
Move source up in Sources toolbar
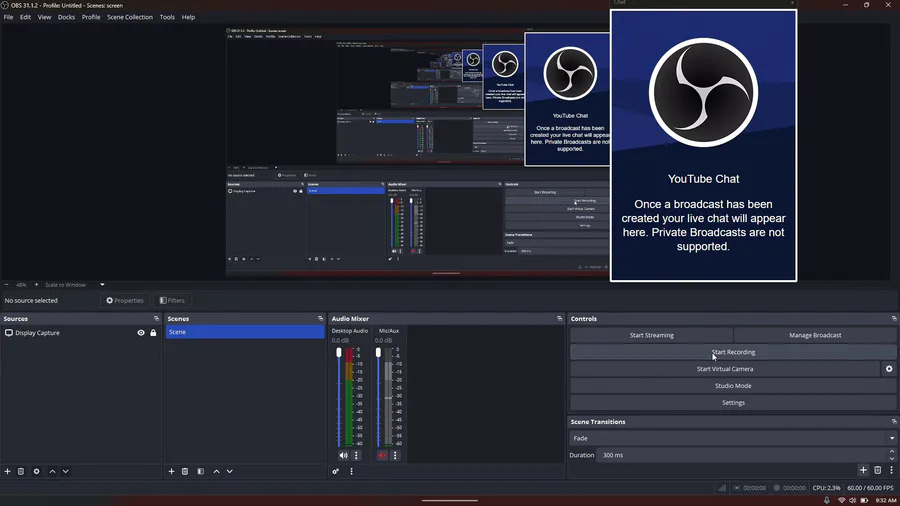[52, 471]
